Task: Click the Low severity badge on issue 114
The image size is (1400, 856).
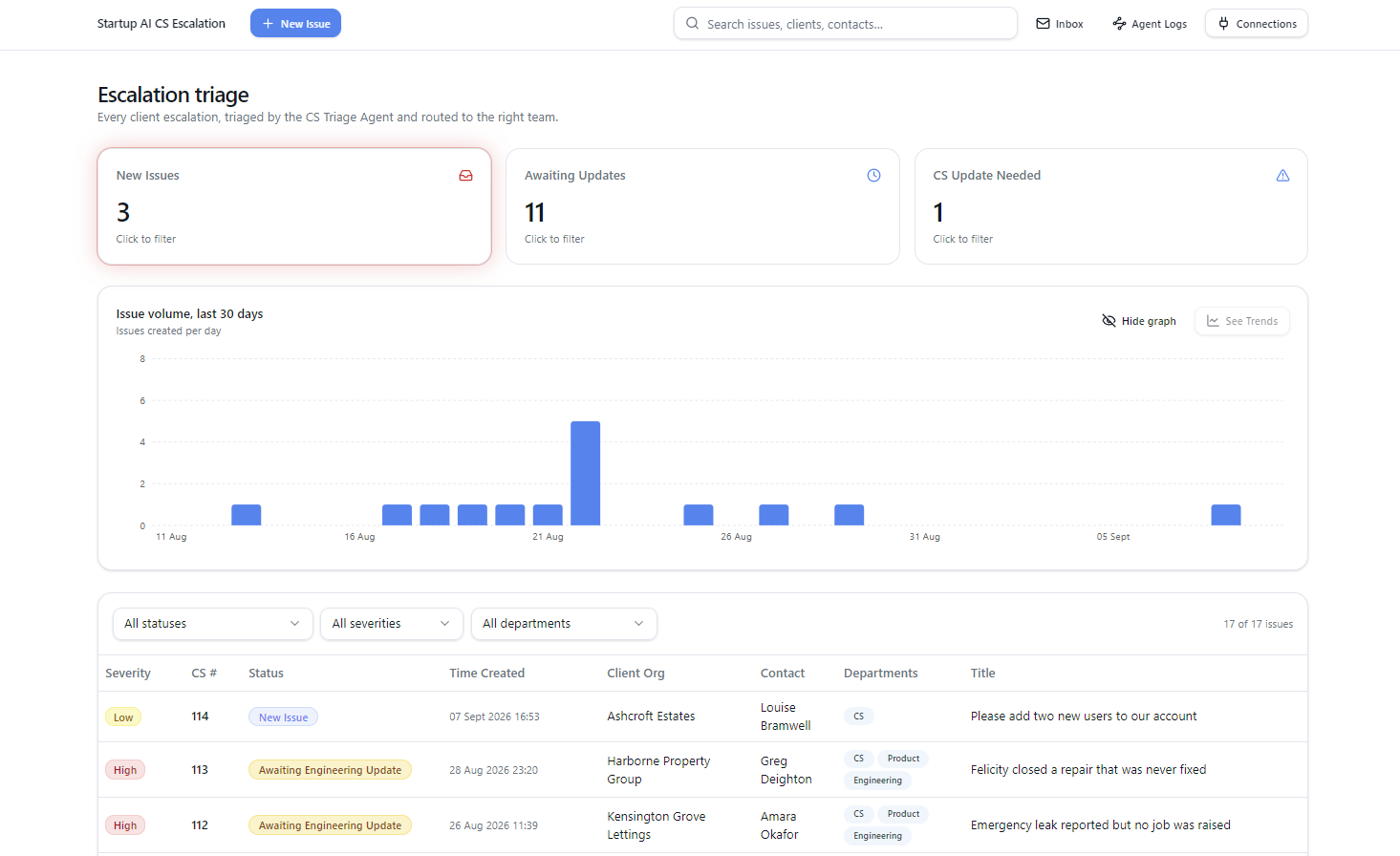Action: tap(123, 717)
